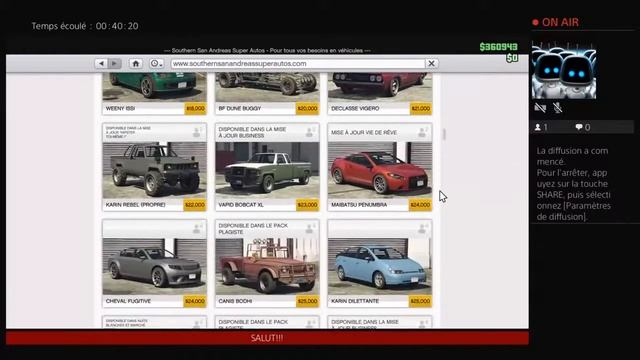Click the player icon on Canis Bodhi card
Viewport: 640px width, 360px height.
coord(310,229)
